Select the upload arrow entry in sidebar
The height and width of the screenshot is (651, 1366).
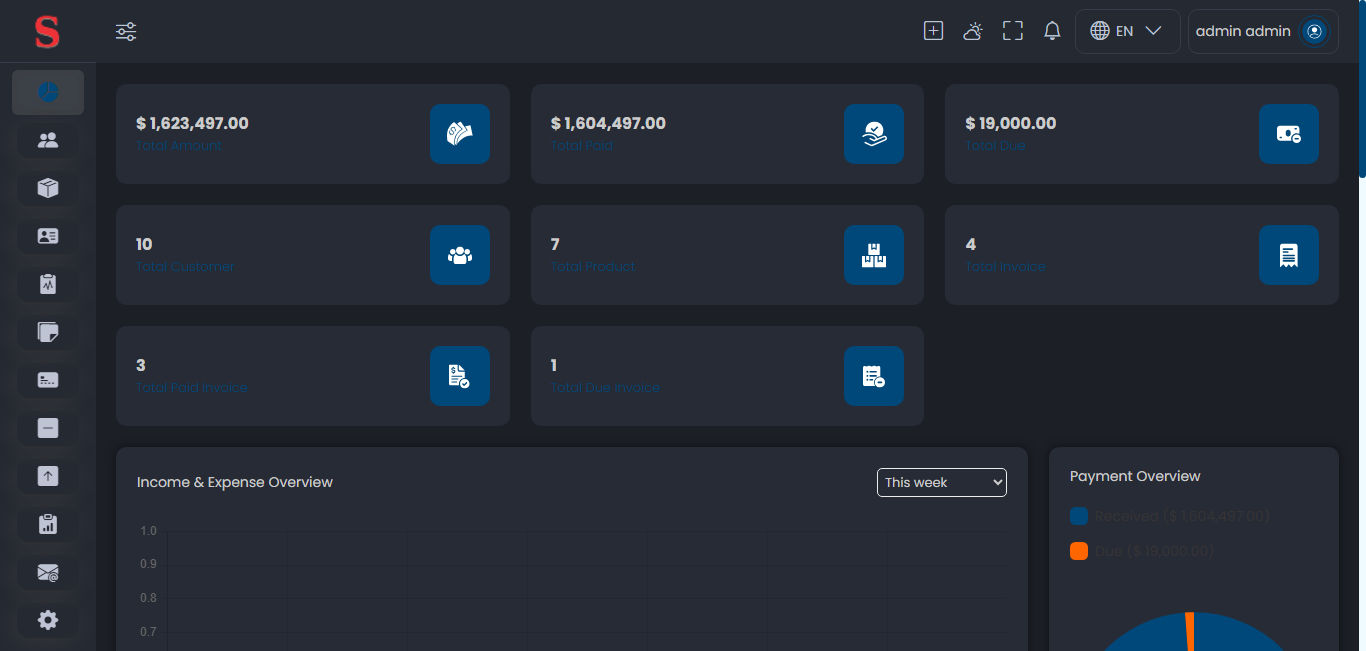coord(47,476)
